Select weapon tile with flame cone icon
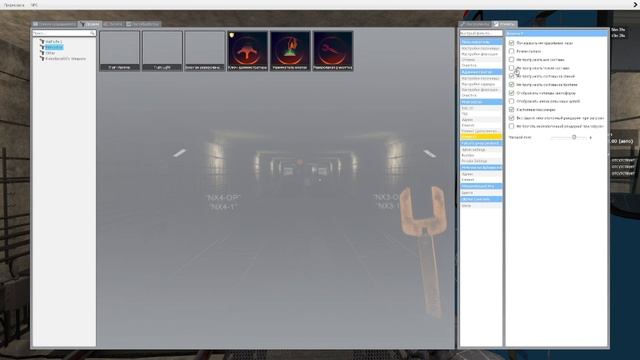Viewport: 640px width, 360px height. pyautogui.click(x=290, y=51)
